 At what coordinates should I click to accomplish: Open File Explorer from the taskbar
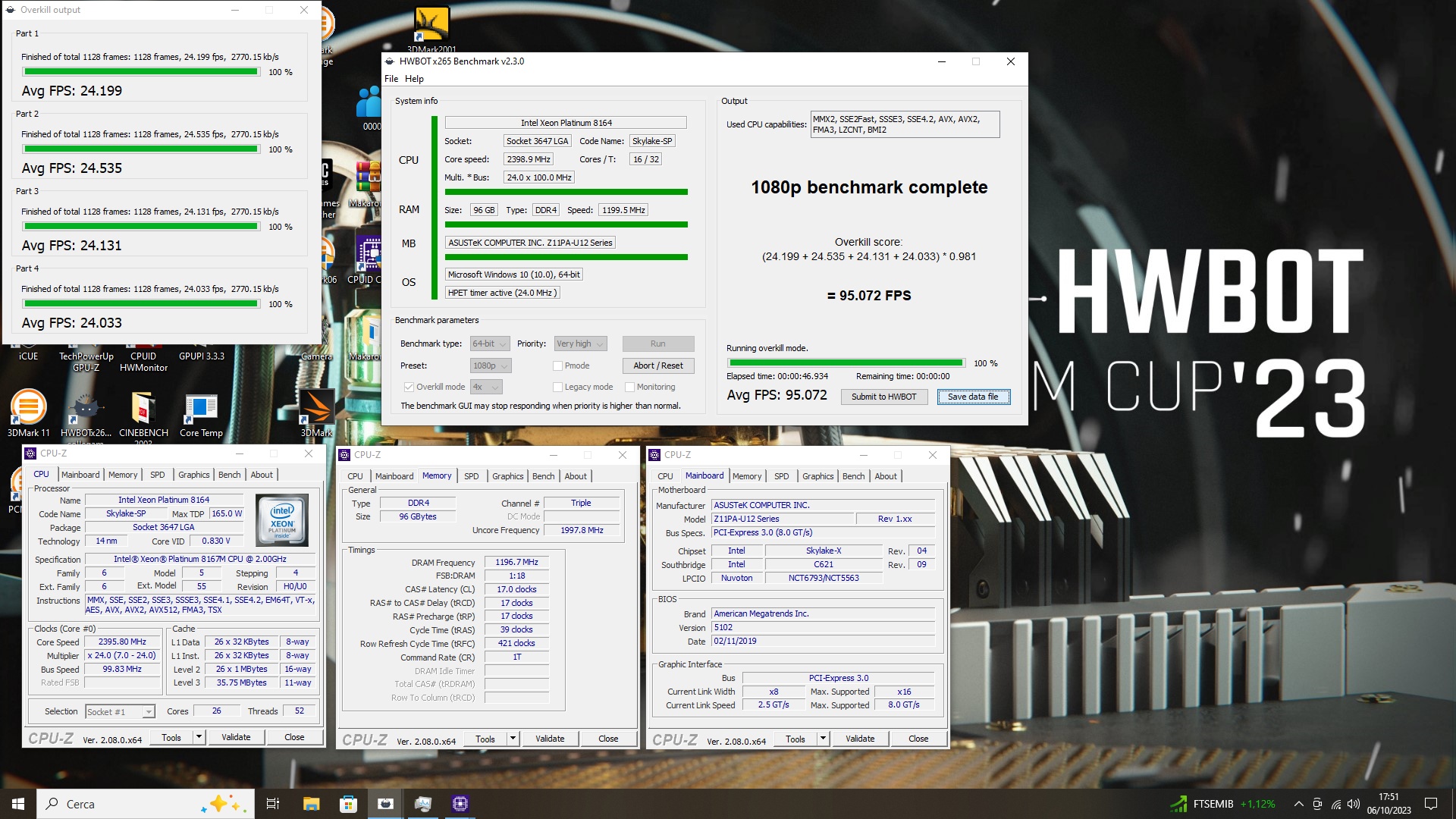tap(311, 804)
